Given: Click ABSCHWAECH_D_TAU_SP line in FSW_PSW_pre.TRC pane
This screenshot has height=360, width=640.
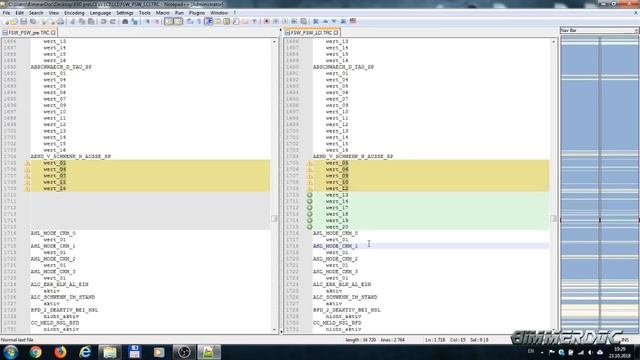Looking at the screenshot, I should tap(61, 67).
